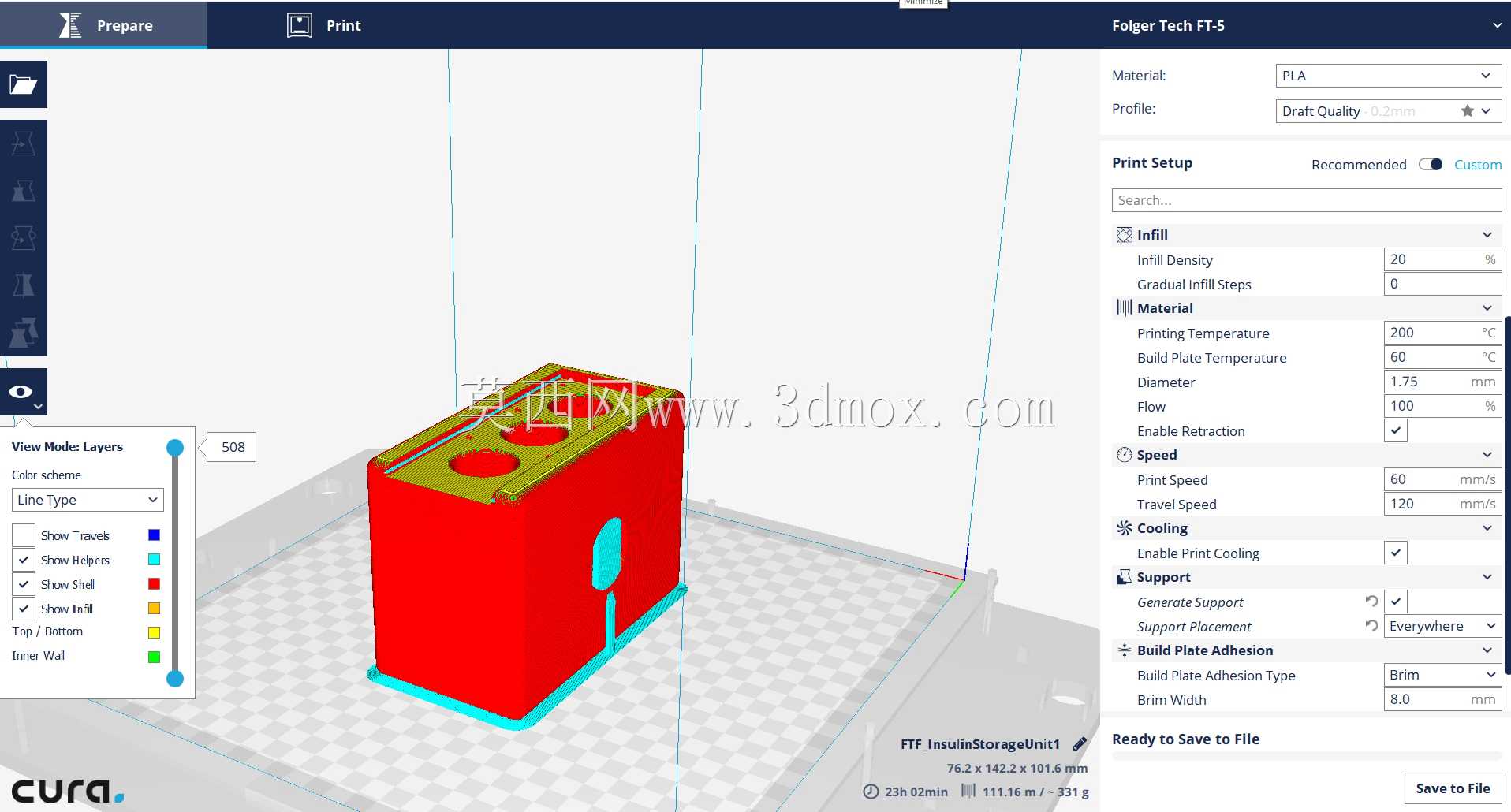1511x812 pixels.
Task: Reset Generate Support with revert arrow
Action: (x=1371, y=602)
